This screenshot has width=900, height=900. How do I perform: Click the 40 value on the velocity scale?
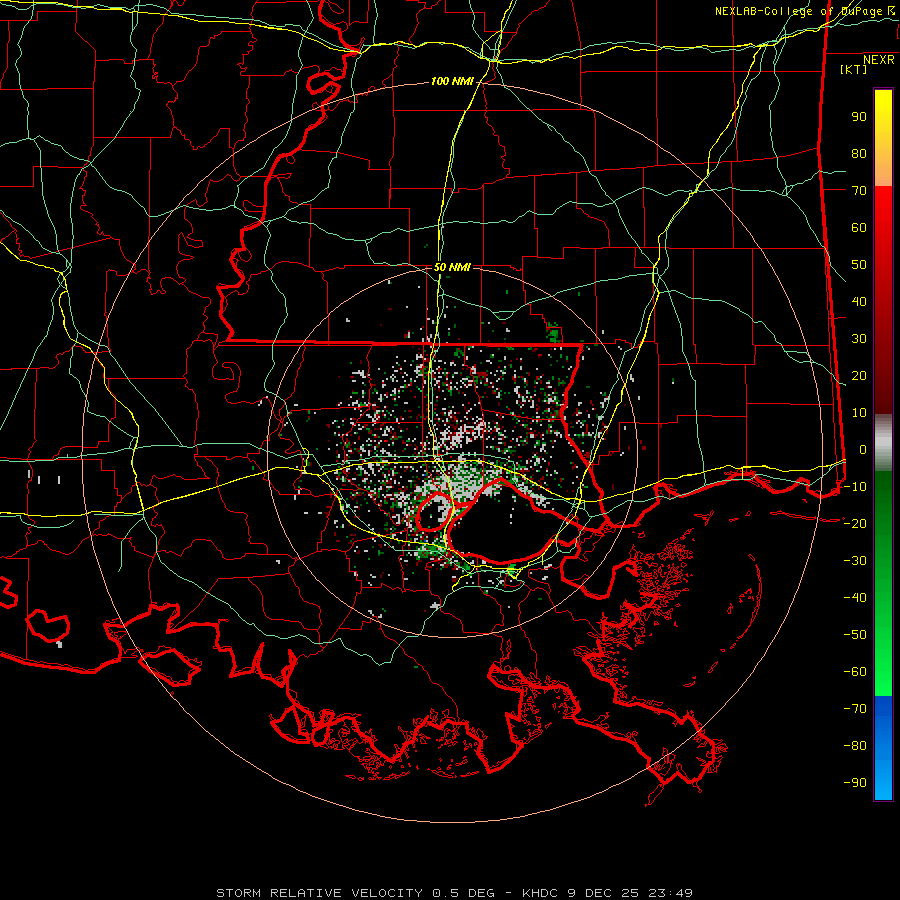859,301
